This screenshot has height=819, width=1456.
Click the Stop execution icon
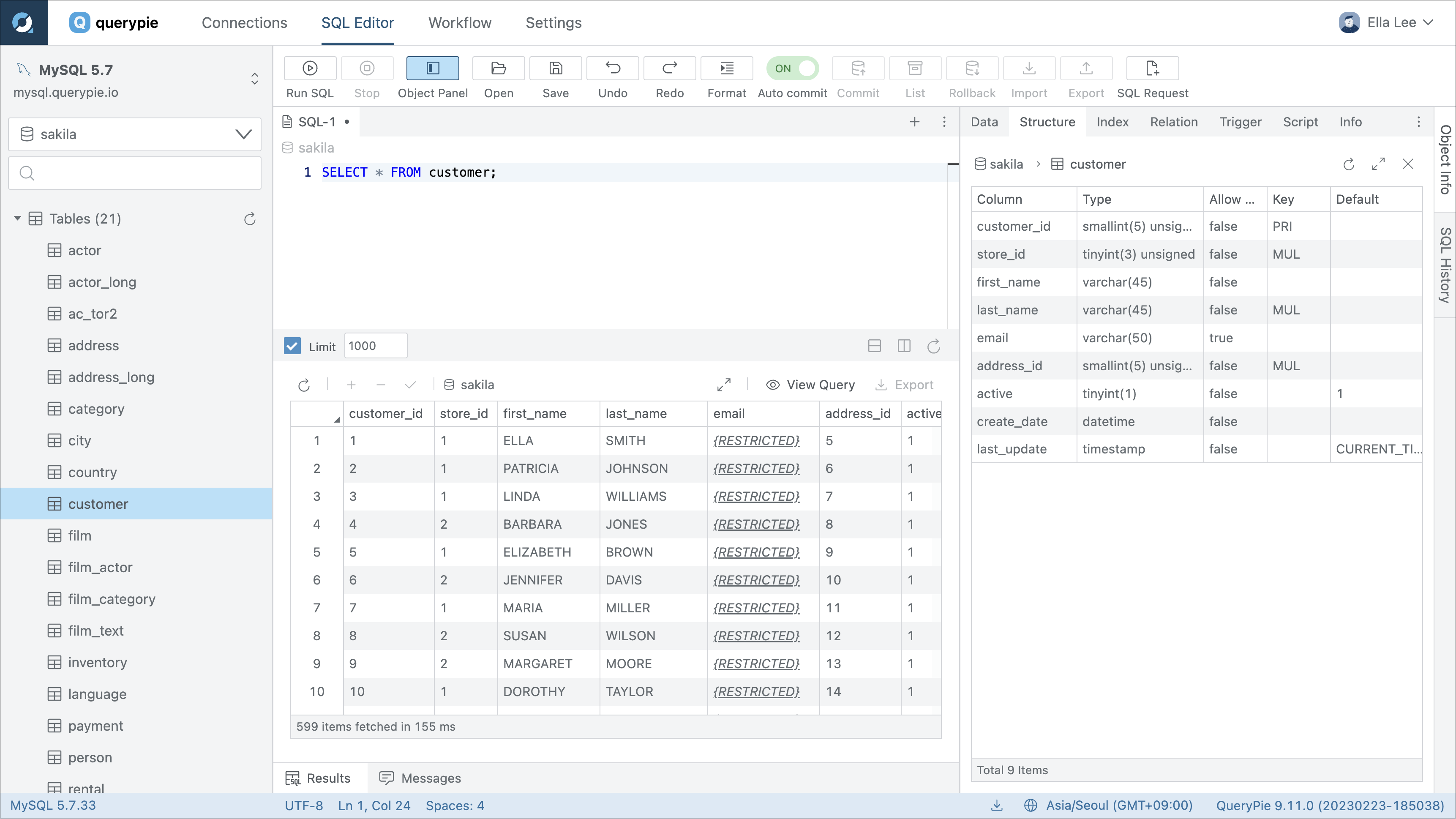(367, 68)
